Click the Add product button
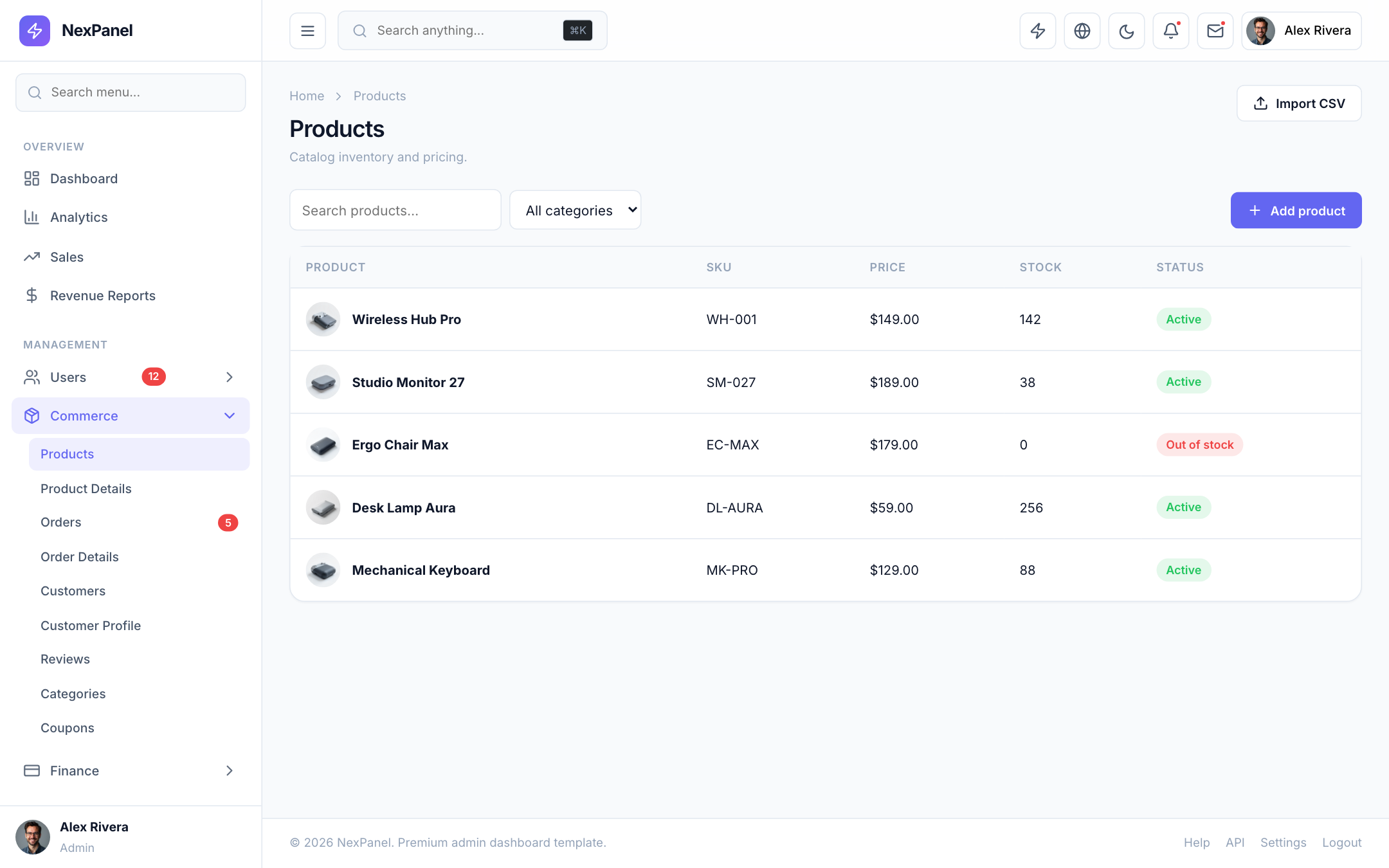The height and width of the screenshot is (868, 1389). [x=1296, y=210]
